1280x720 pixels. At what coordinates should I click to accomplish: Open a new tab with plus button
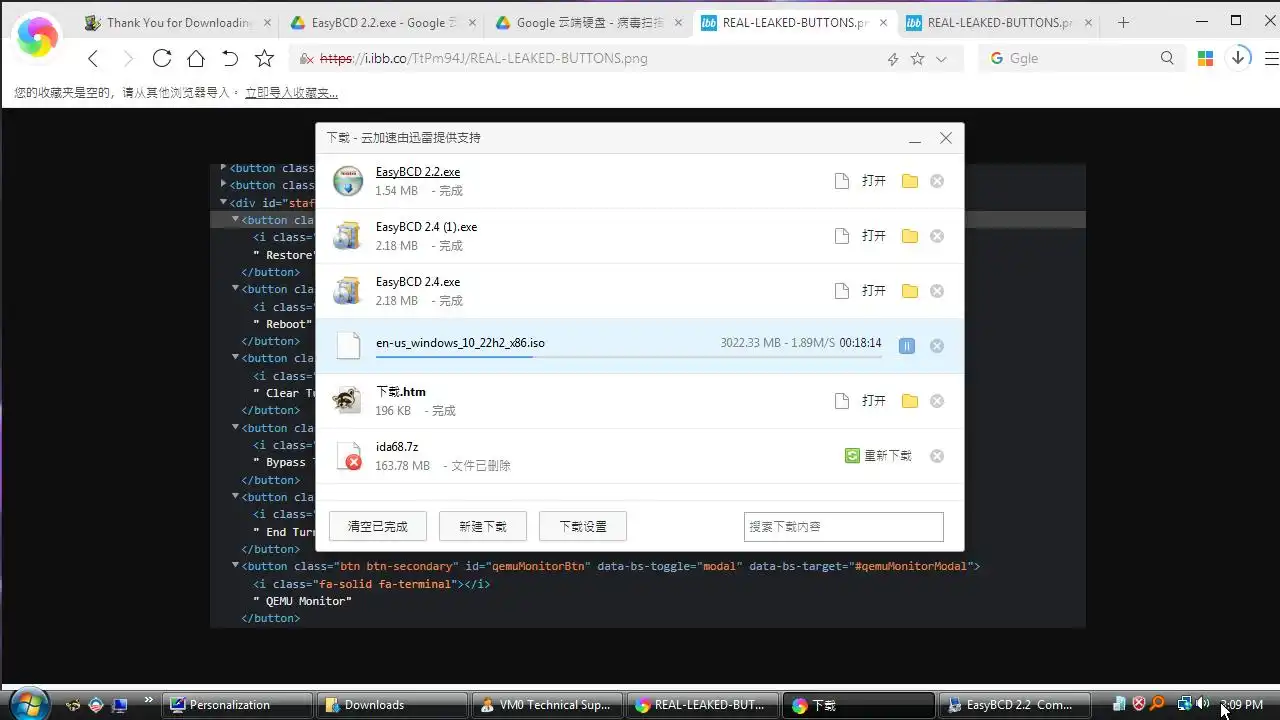pos(1123,23)
